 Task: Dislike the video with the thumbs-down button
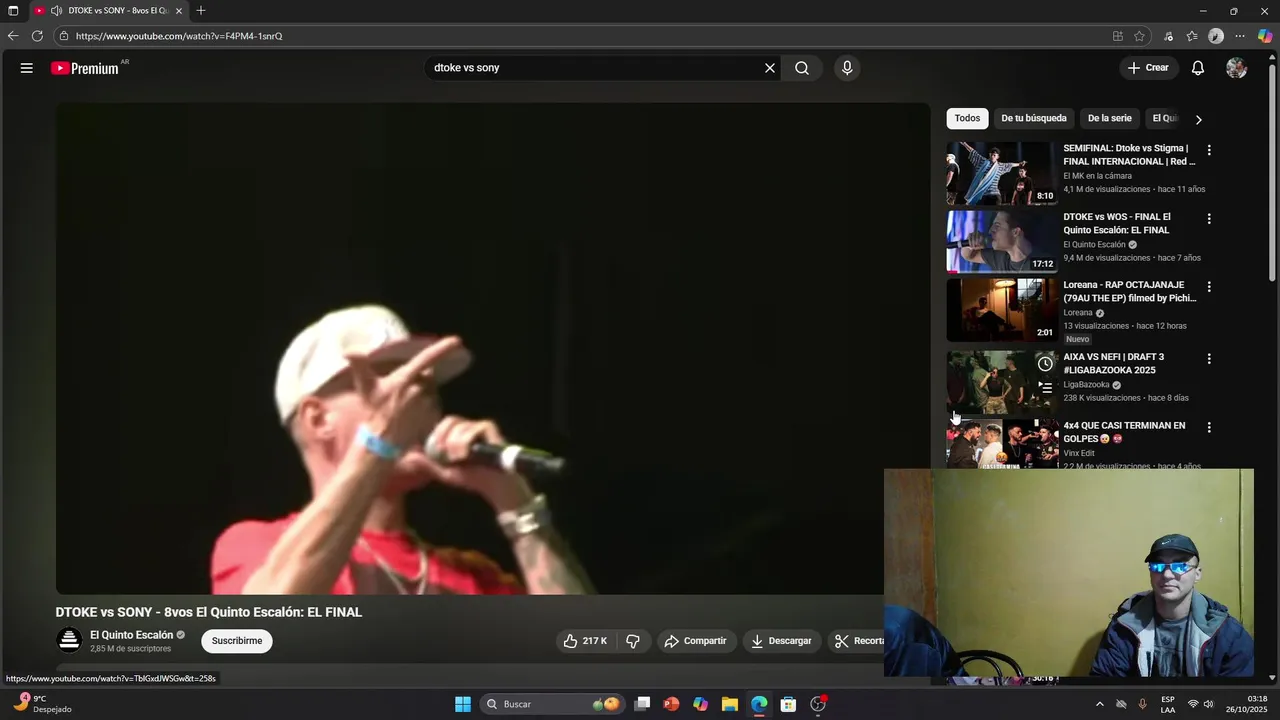[632, 641]
